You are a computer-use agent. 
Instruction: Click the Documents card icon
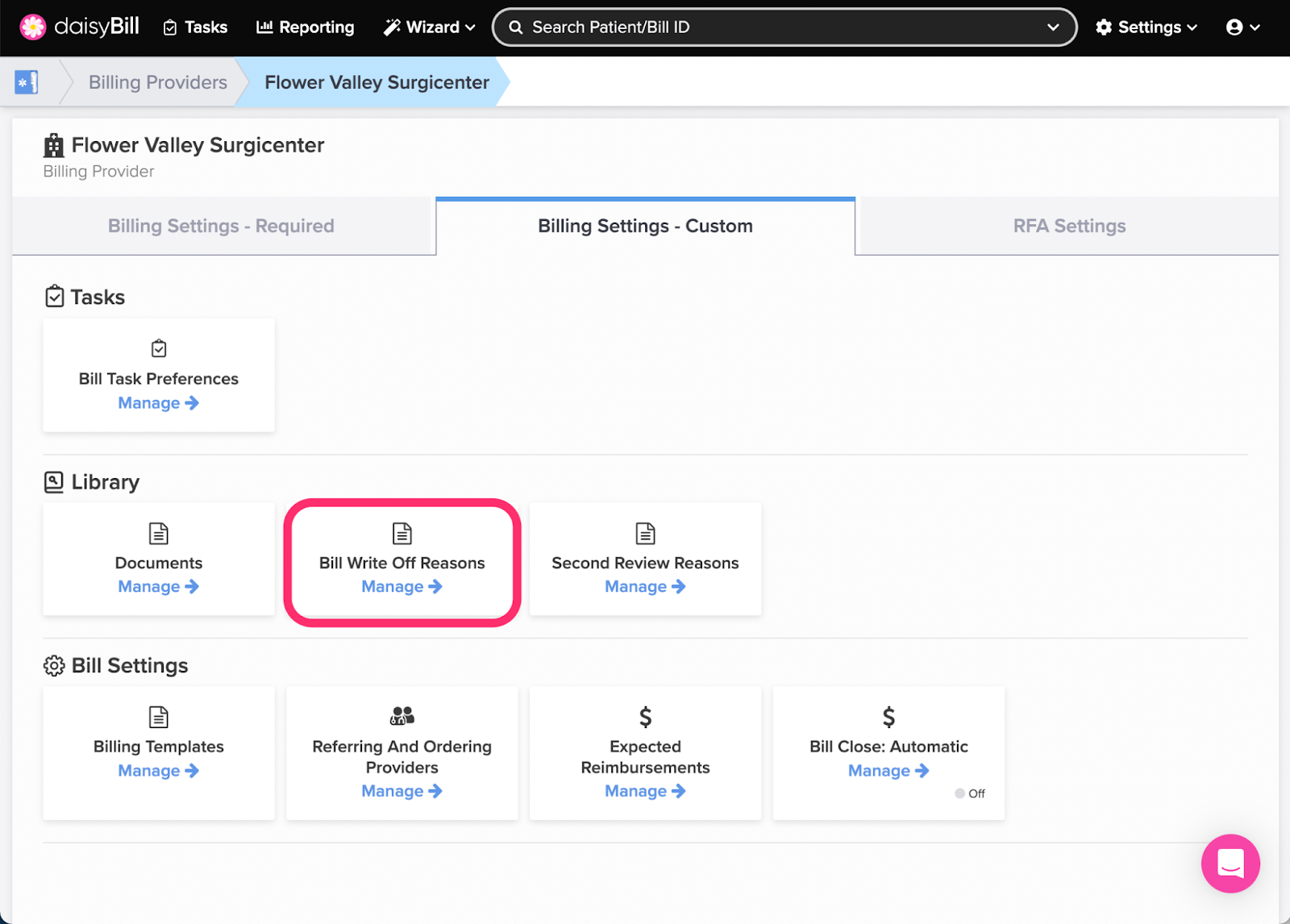(x=159, y=533)
